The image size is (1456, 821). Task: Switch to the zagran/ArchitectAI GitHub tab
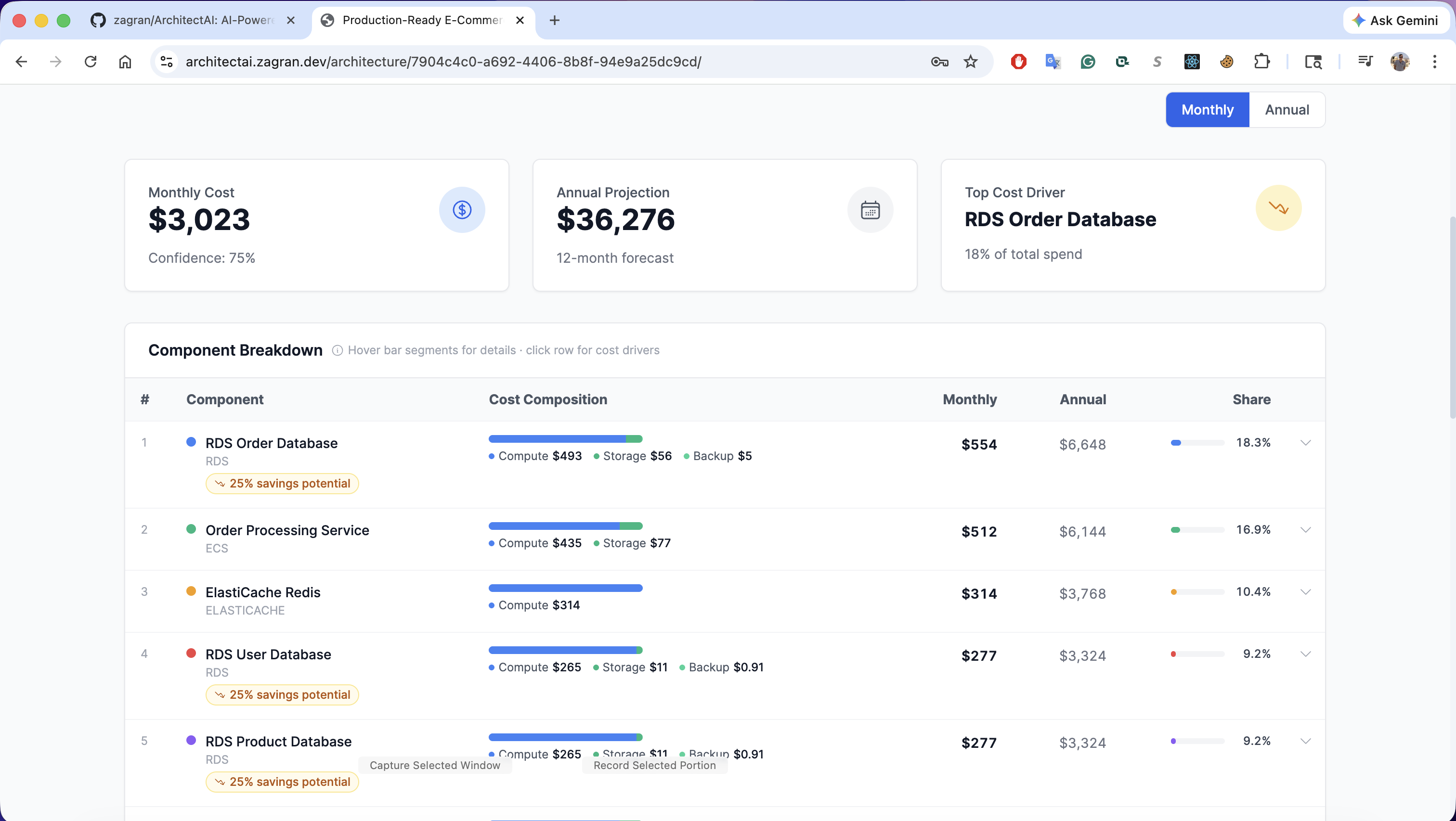193,20
